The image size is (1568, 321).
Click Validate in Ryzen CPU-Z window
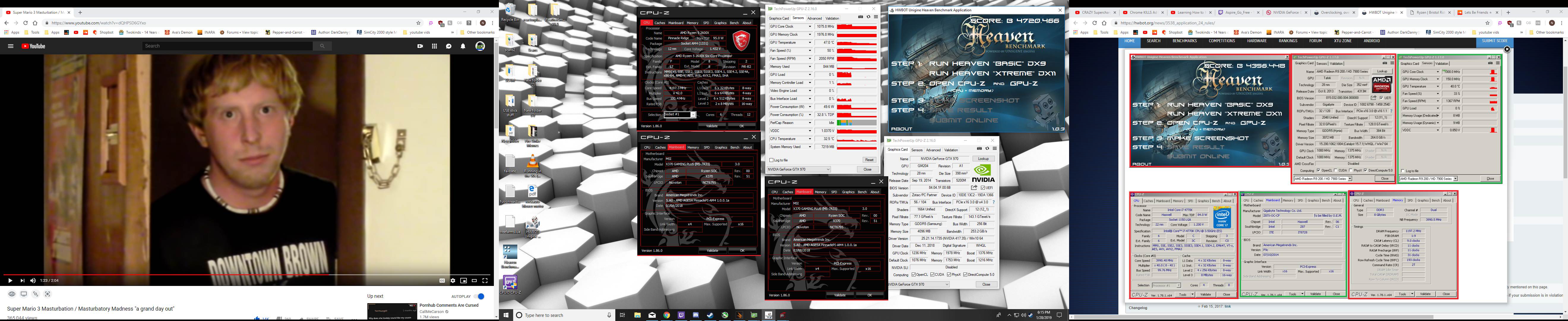tap(712, 126)
